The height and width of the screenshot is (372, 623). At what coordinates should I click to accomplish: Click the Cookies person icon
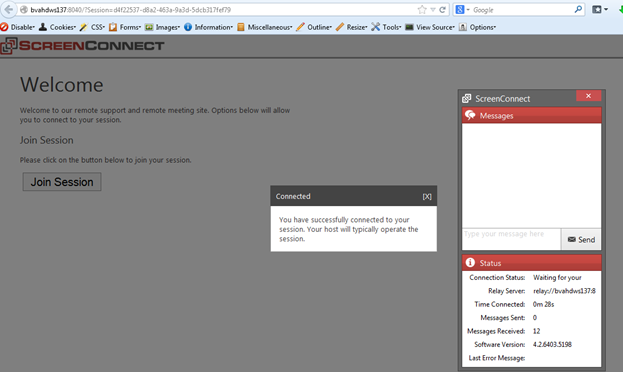pos(43,27)
